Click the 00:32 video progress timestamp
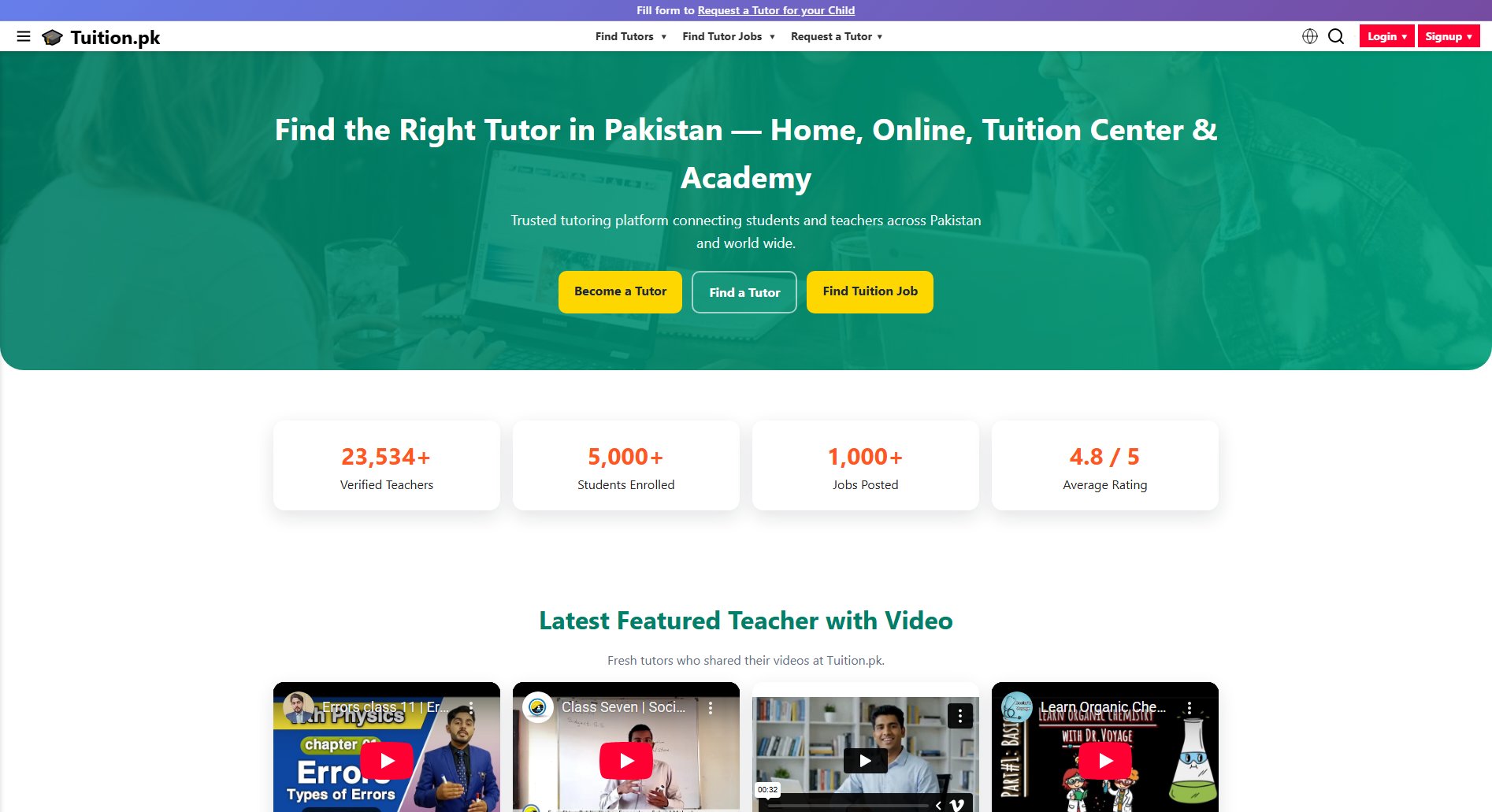 [x=767, y=788]
